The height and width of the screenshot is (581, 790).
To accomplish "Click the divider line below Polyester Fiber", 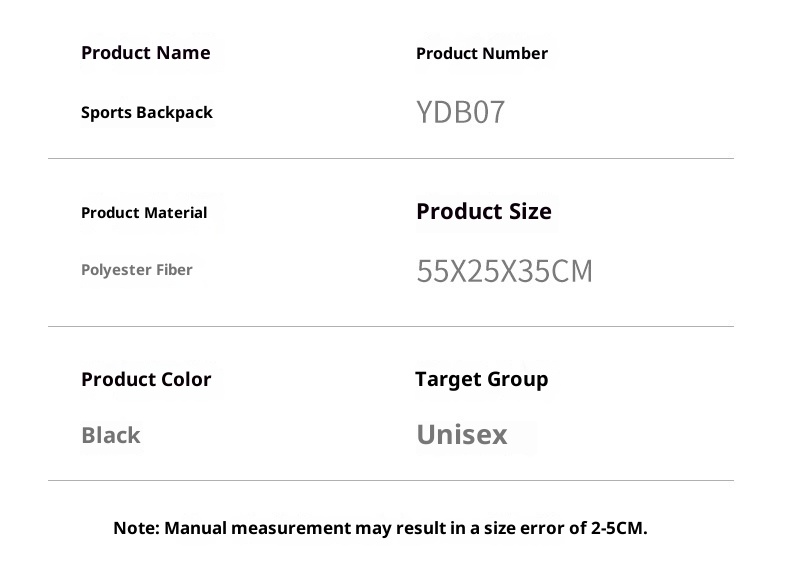I will 390,326.
